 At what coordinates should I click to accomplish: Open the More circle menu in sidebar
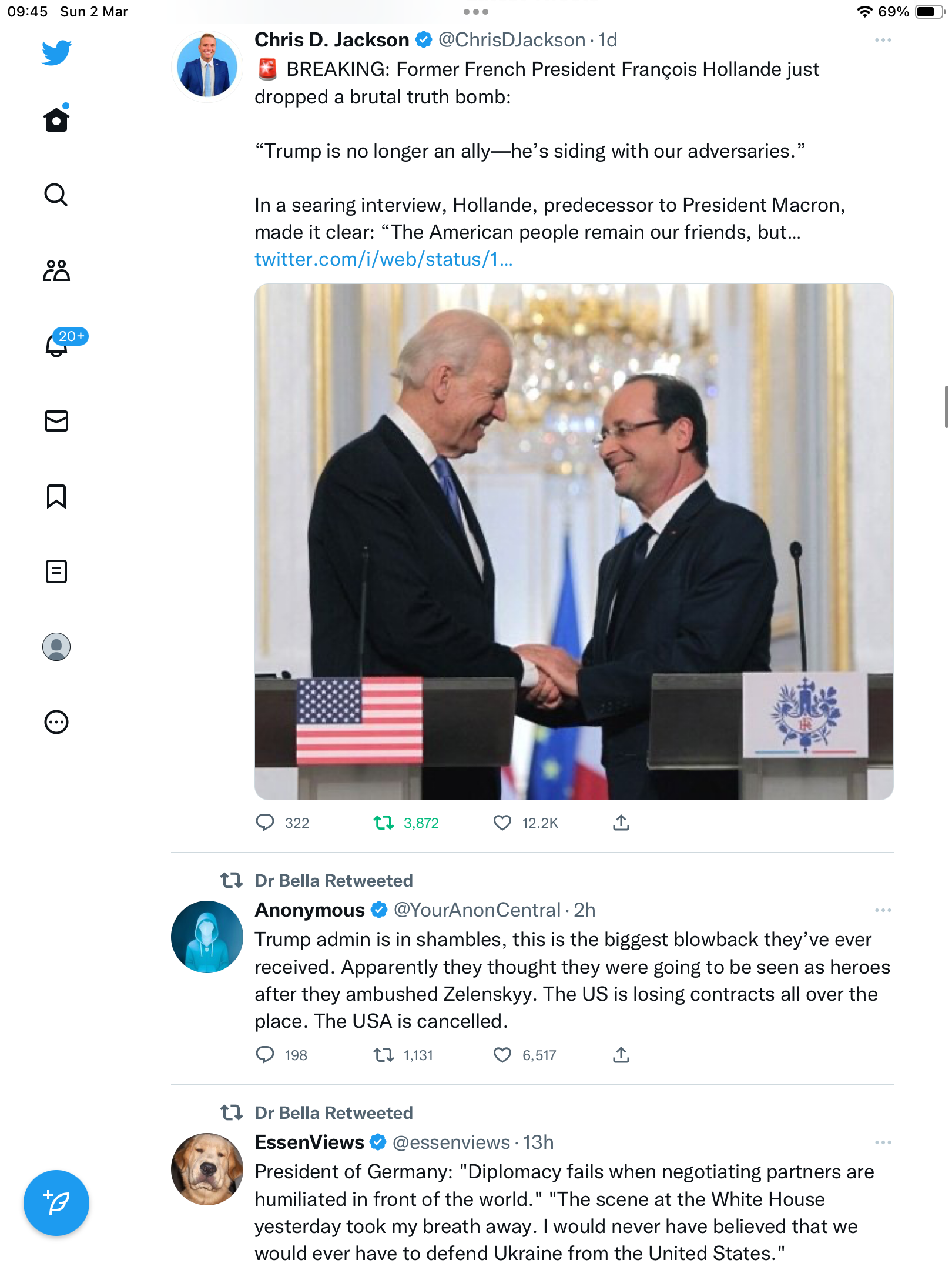coord(56,722)
